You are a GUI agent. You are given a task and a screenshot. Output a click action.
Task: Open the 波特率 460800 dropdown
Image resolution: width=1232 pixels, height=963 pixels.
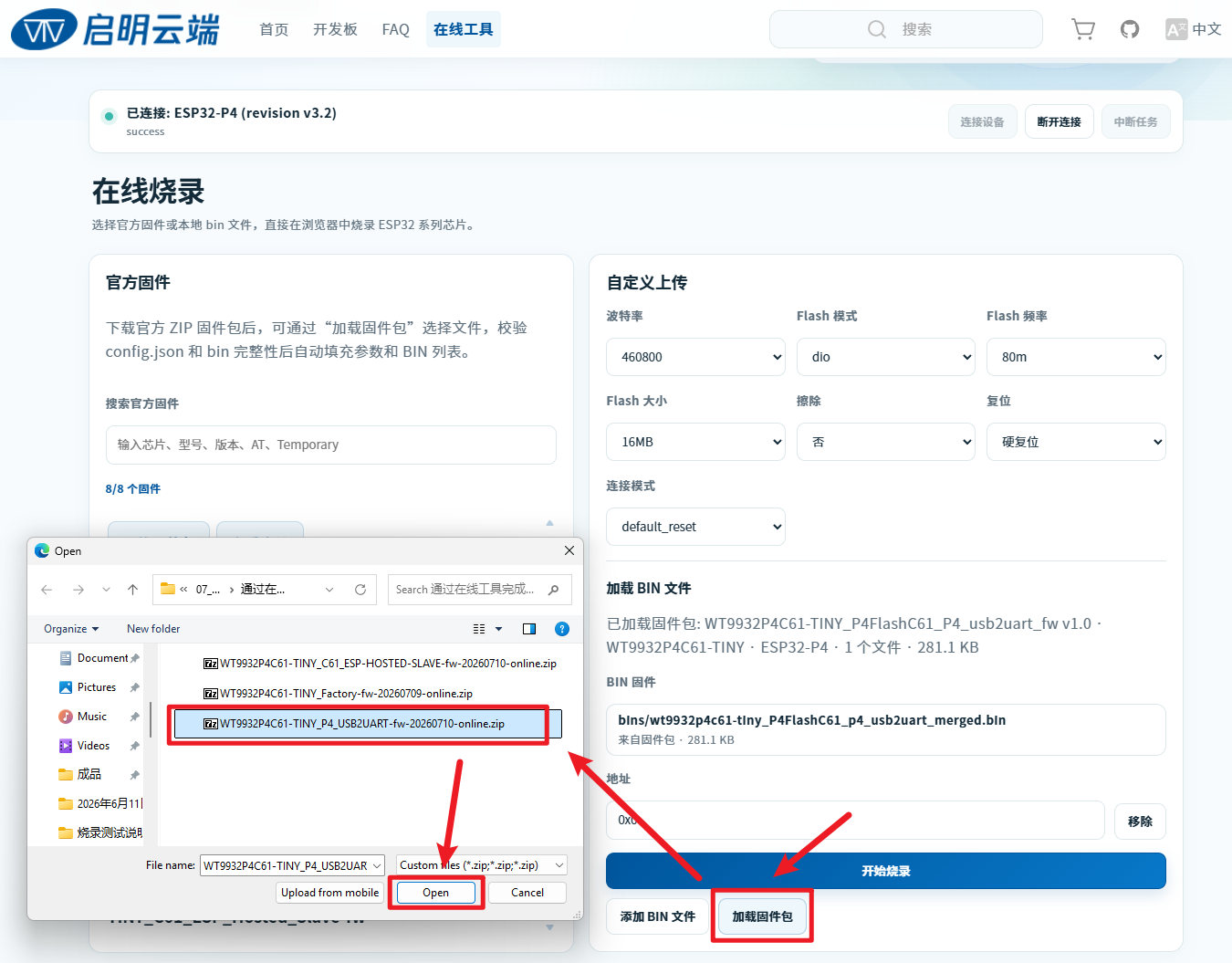pyautogui.click(x=696, y=357)
